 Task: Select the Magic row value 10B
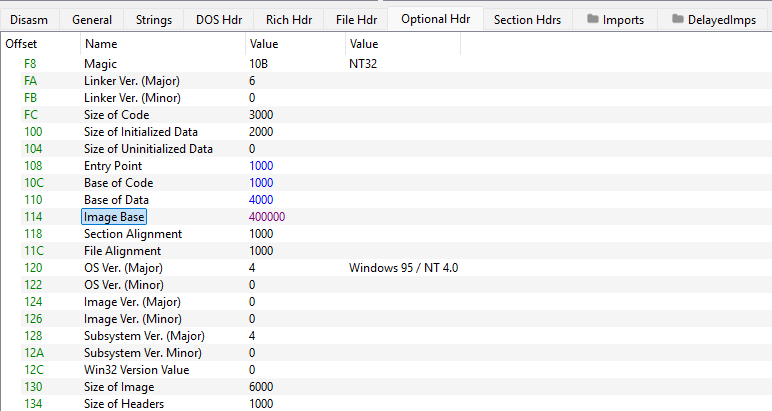pos(258,63)
